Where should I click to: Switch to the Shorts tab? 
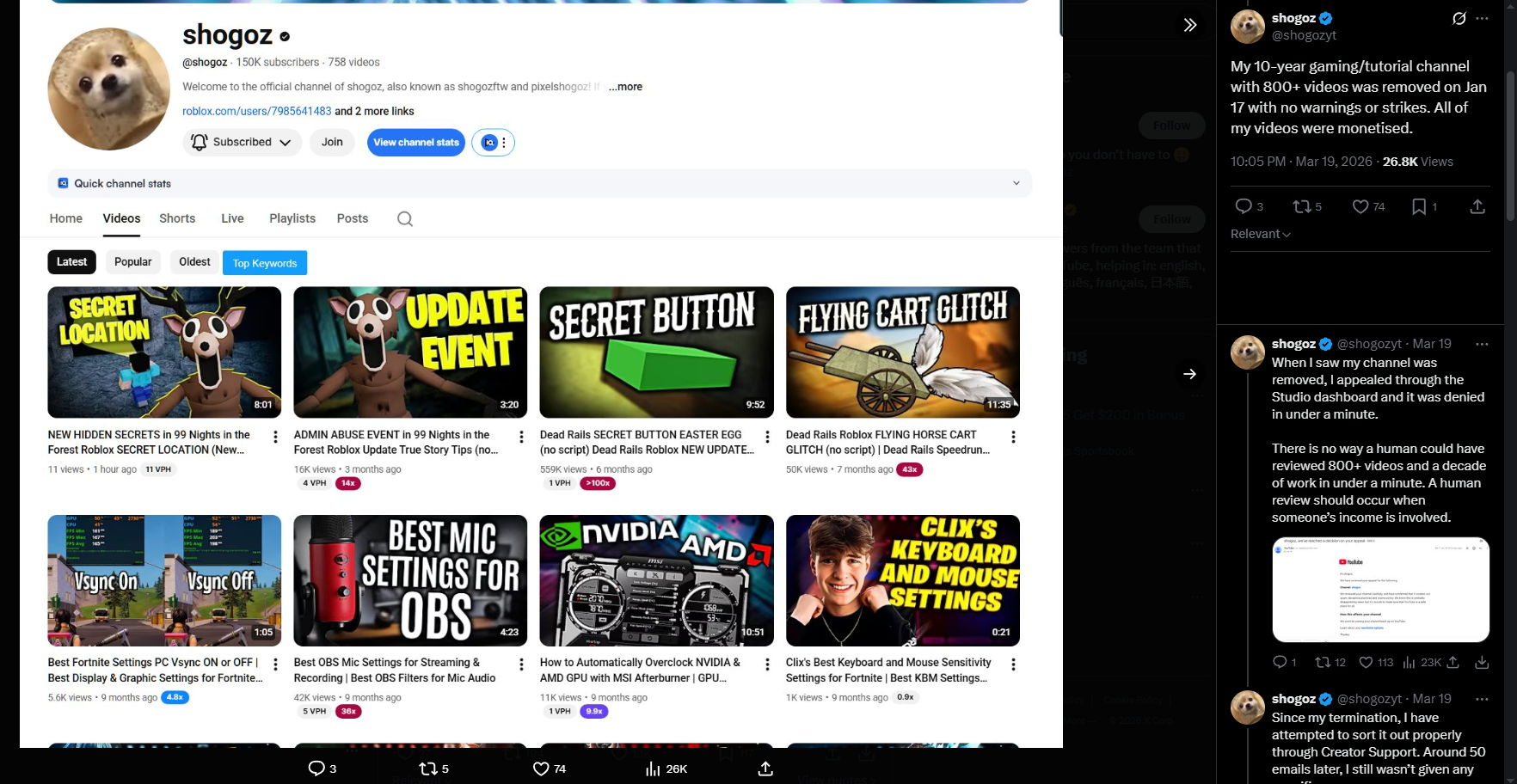pos(177,218)
